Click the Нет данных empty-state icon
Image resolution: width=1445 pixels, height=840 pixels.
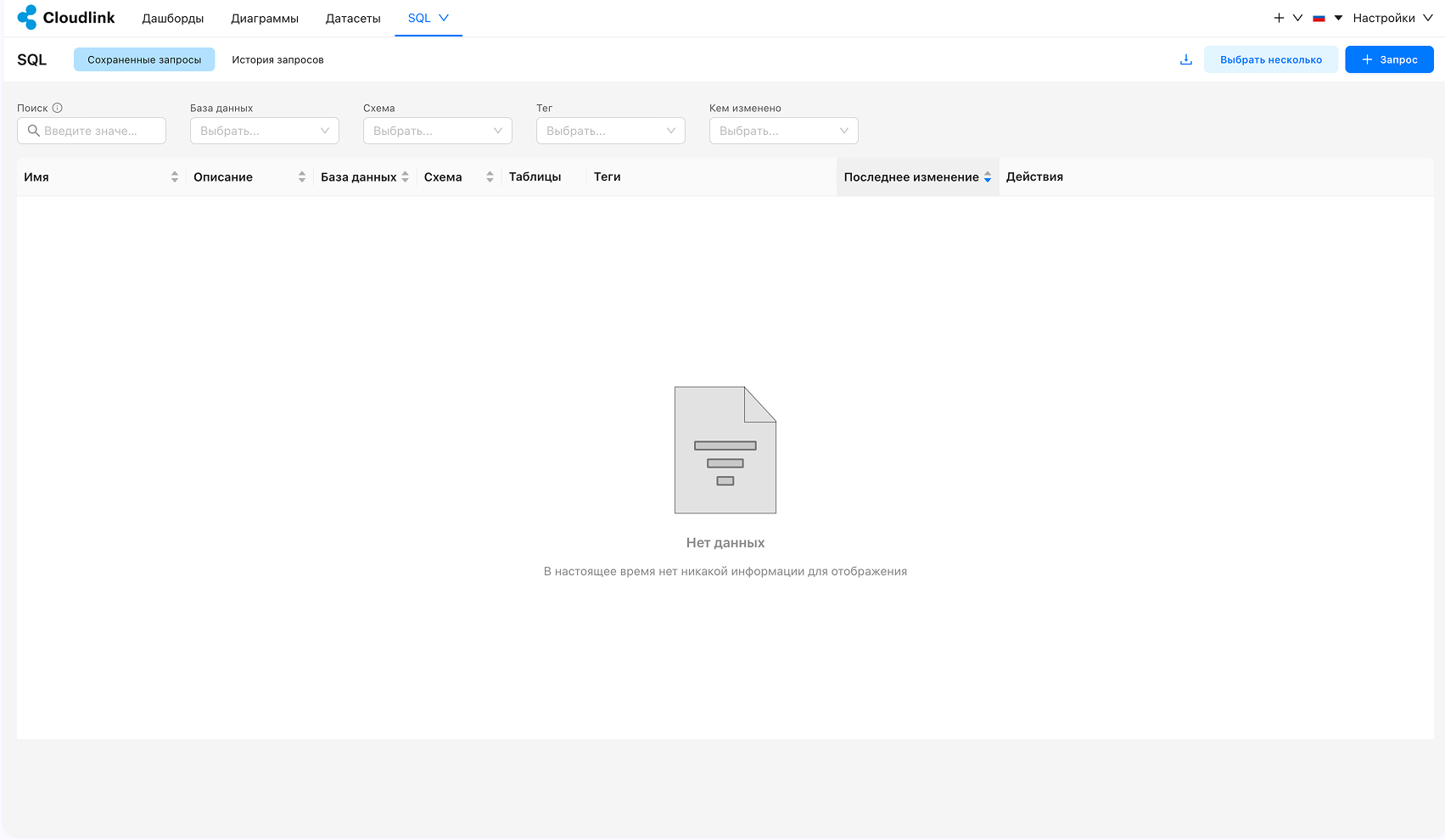click(725, 450)
